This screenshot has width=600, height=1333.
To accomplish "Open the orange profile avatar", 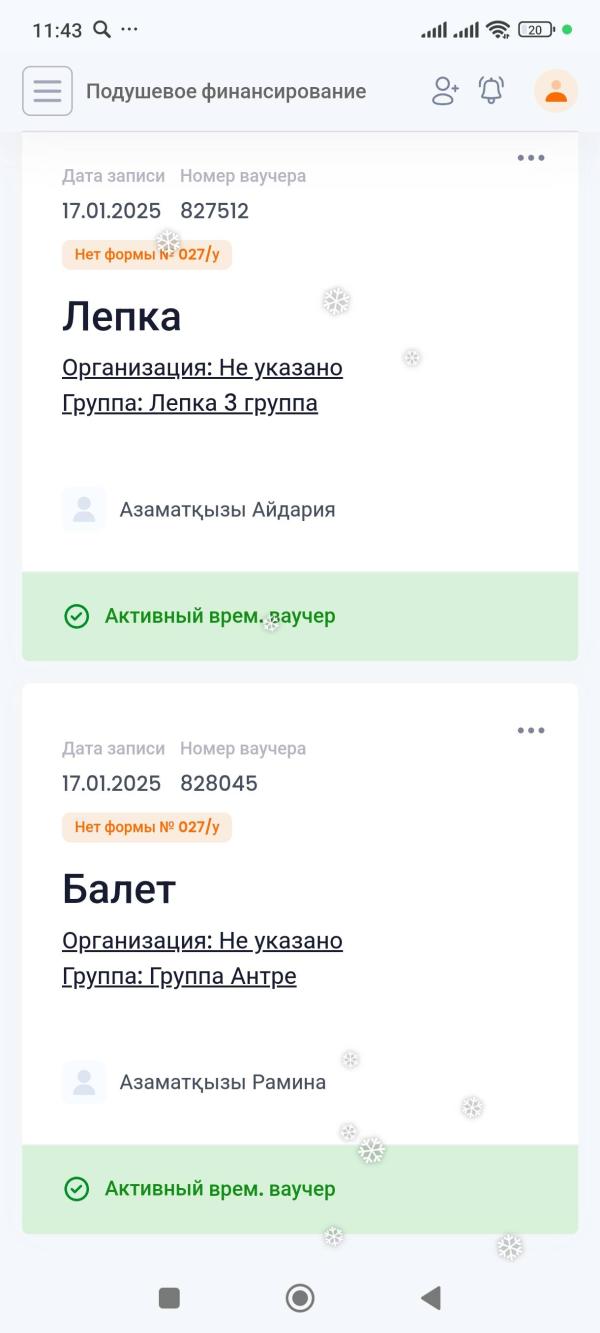I will click(x=556, y=91).
